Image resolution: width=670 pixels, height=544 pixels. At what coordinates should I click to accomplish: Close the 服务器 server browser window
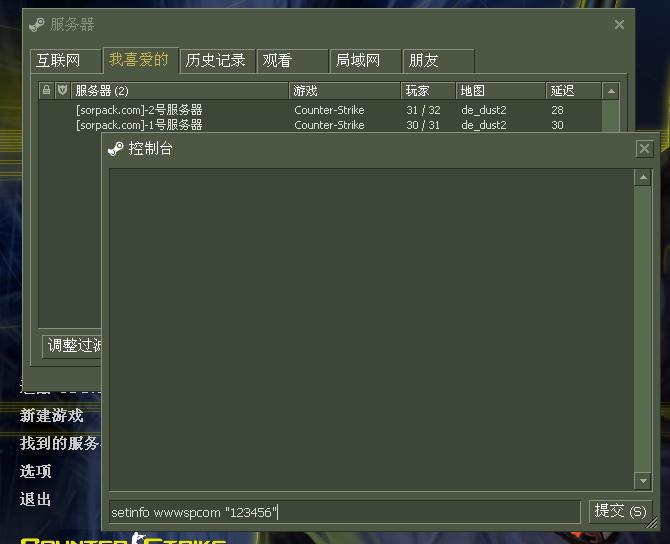619,25
